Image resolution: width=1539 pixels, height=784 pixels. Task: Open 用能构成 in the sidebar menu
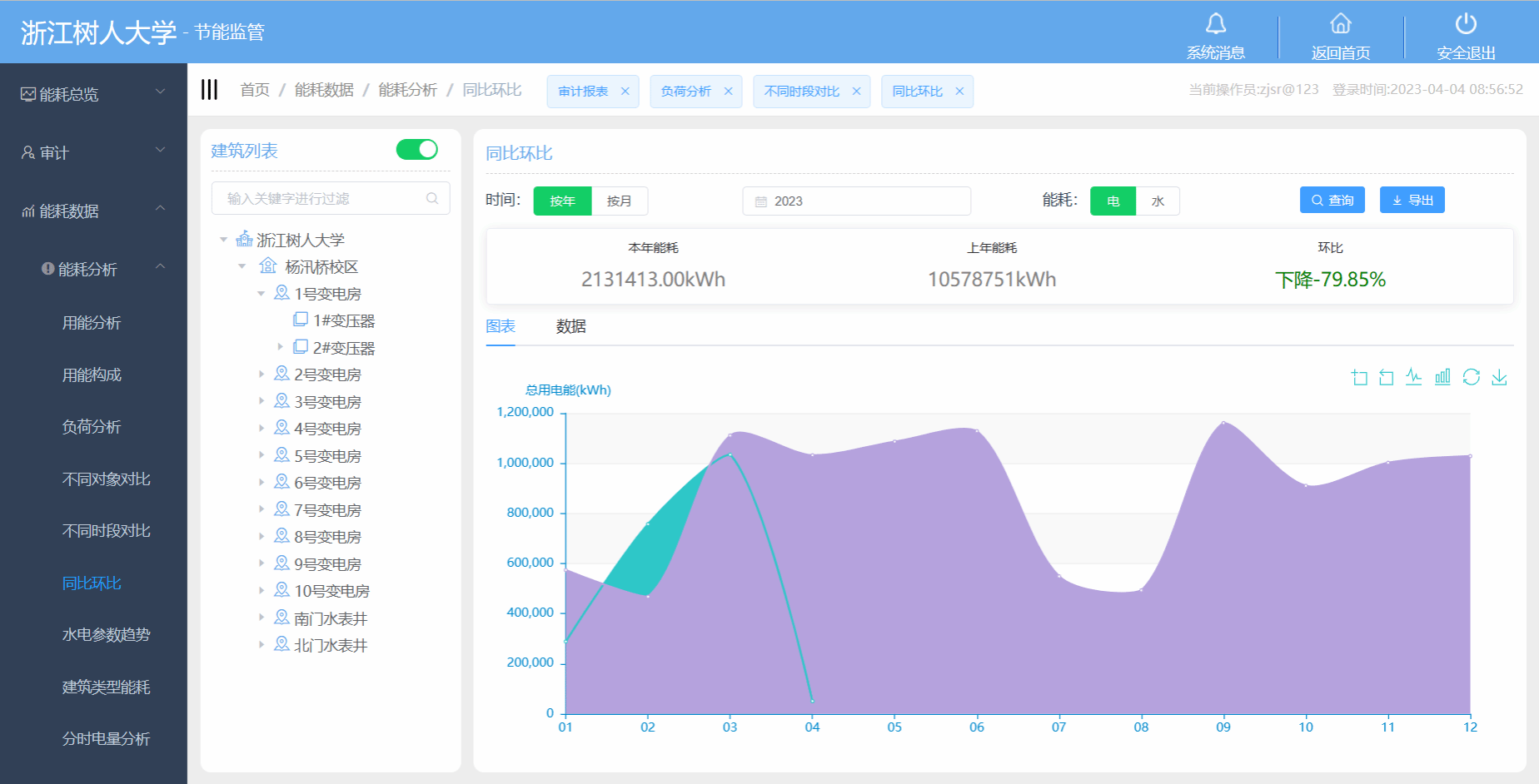click(x=92, y=375)
